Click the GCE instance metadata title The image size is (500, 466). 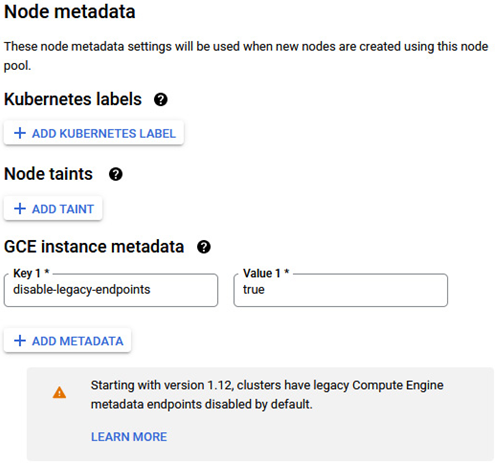tap(94, 247)
